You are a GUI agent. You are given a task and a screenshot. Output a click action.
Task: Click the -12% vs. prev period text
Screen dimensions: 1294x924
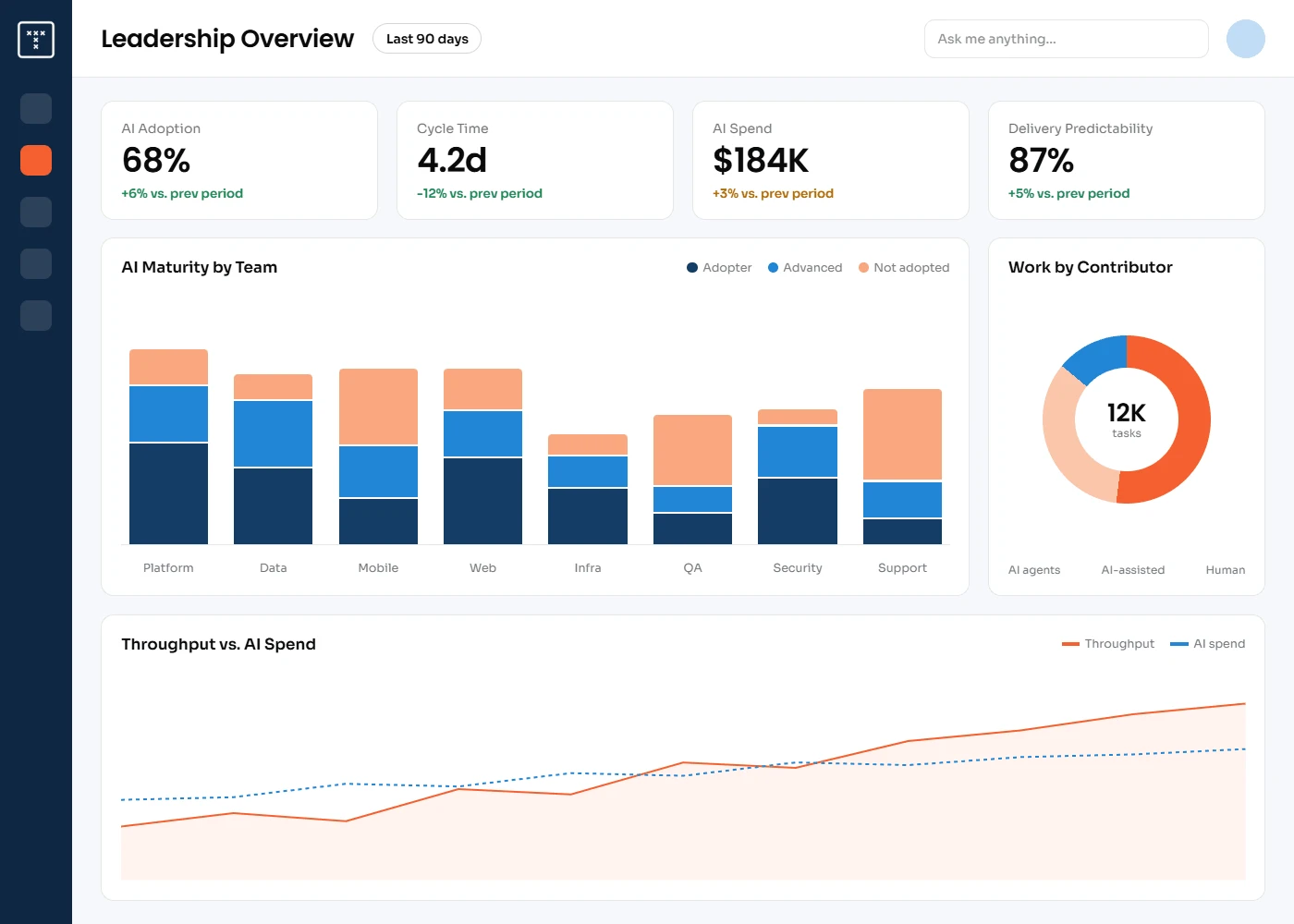480,194
